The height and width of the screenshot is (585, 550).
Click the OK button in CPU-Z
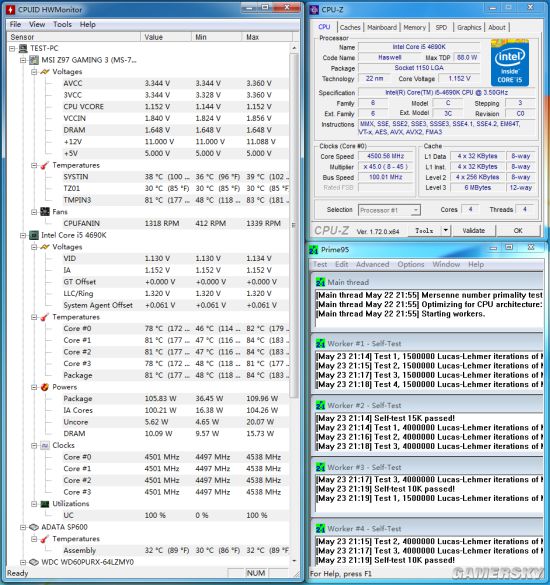518,230
